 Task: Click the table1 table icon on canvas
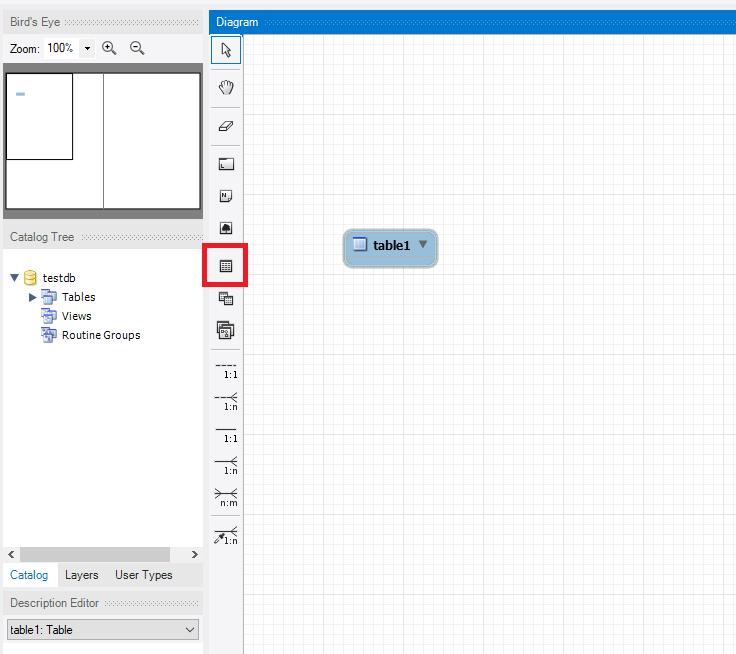pos(360,244)
